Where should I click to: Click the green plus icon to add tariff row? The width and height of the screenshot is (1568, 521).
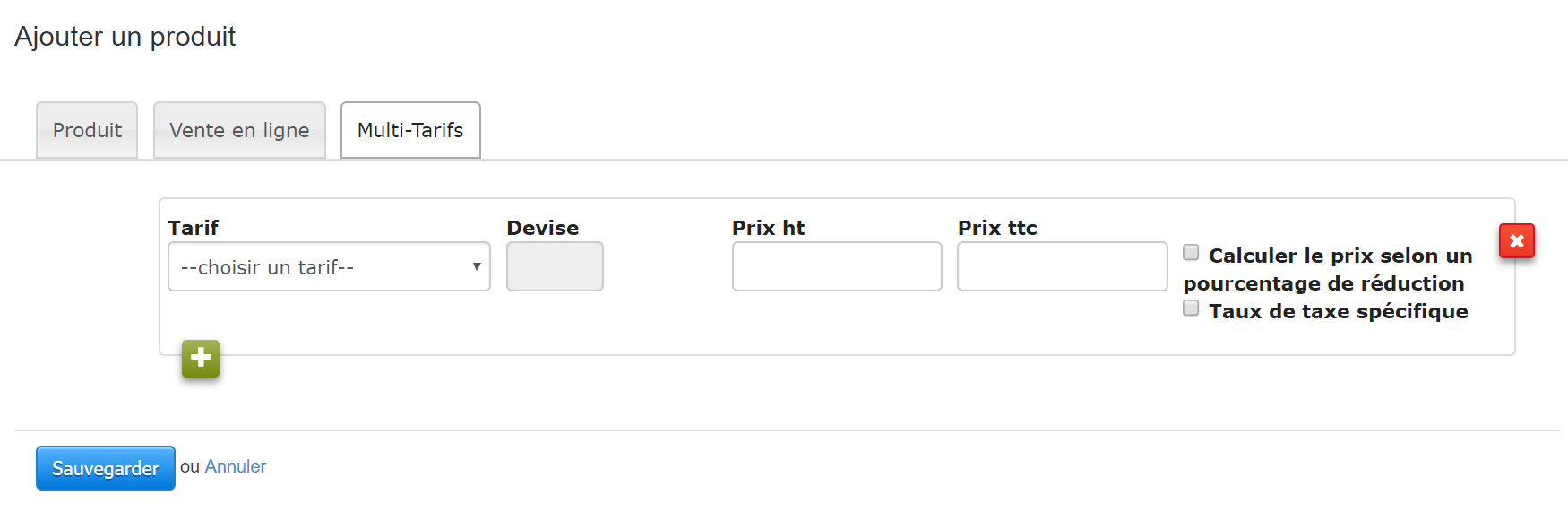coord(200,358)
